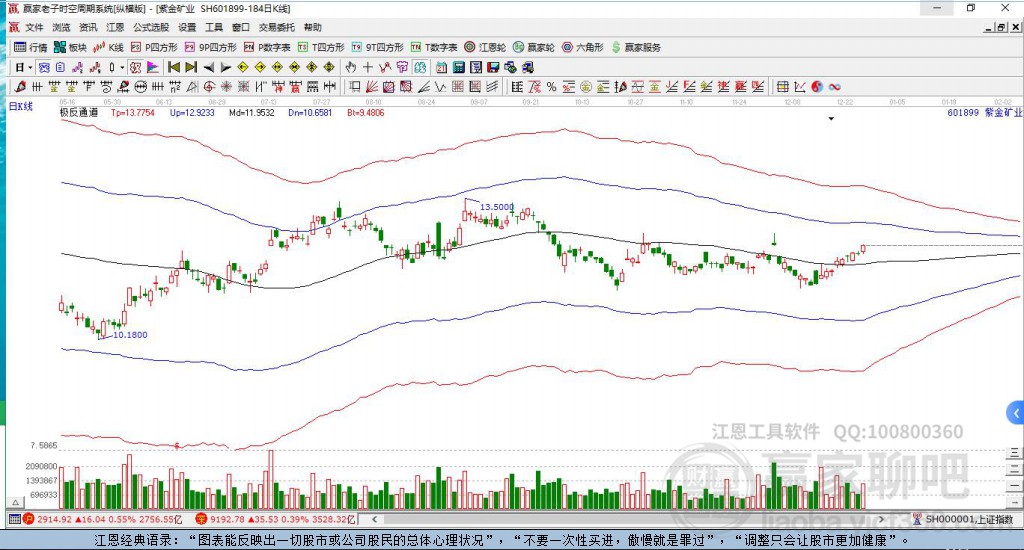Open the calendar icon
The height and width of the screenshot is (550, 1024).
coord(441,67)
